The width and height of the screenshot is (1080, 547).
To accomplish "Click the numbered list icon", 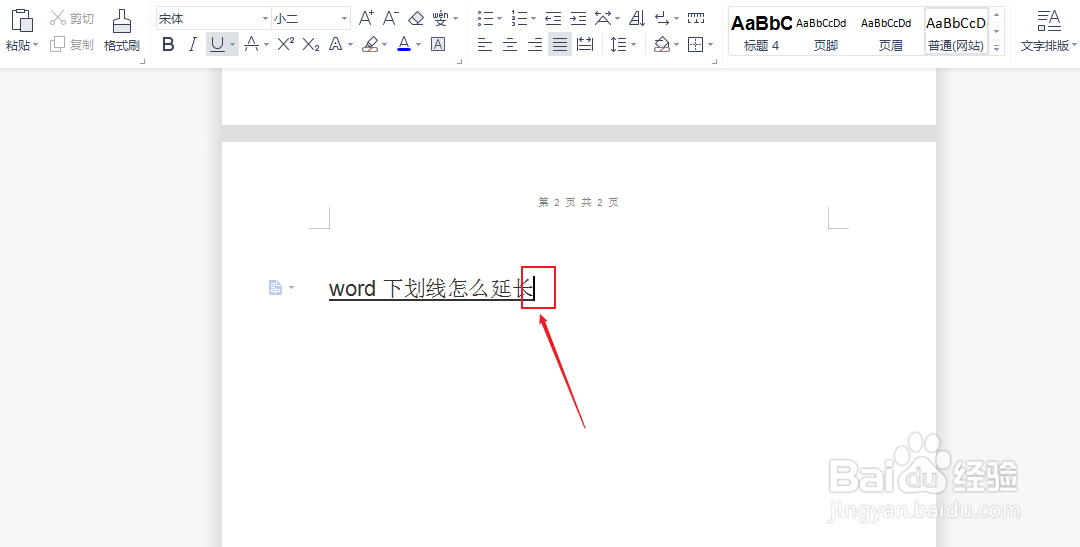I will (520, 18).
